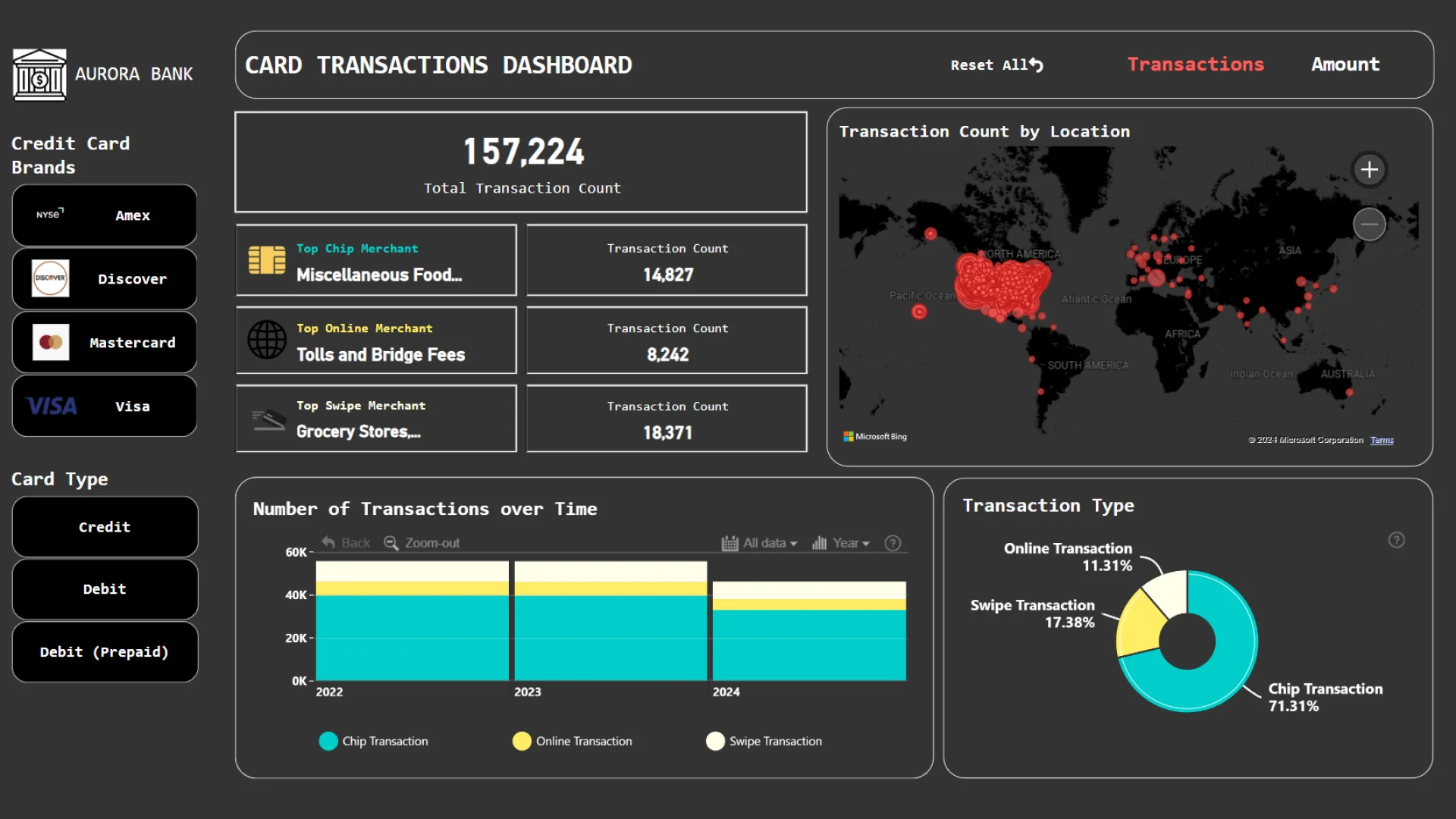Screen dimensions: 1456x819
Task: Click the Swipe Transaction 17.38% label
Action: coord(1032,613)
